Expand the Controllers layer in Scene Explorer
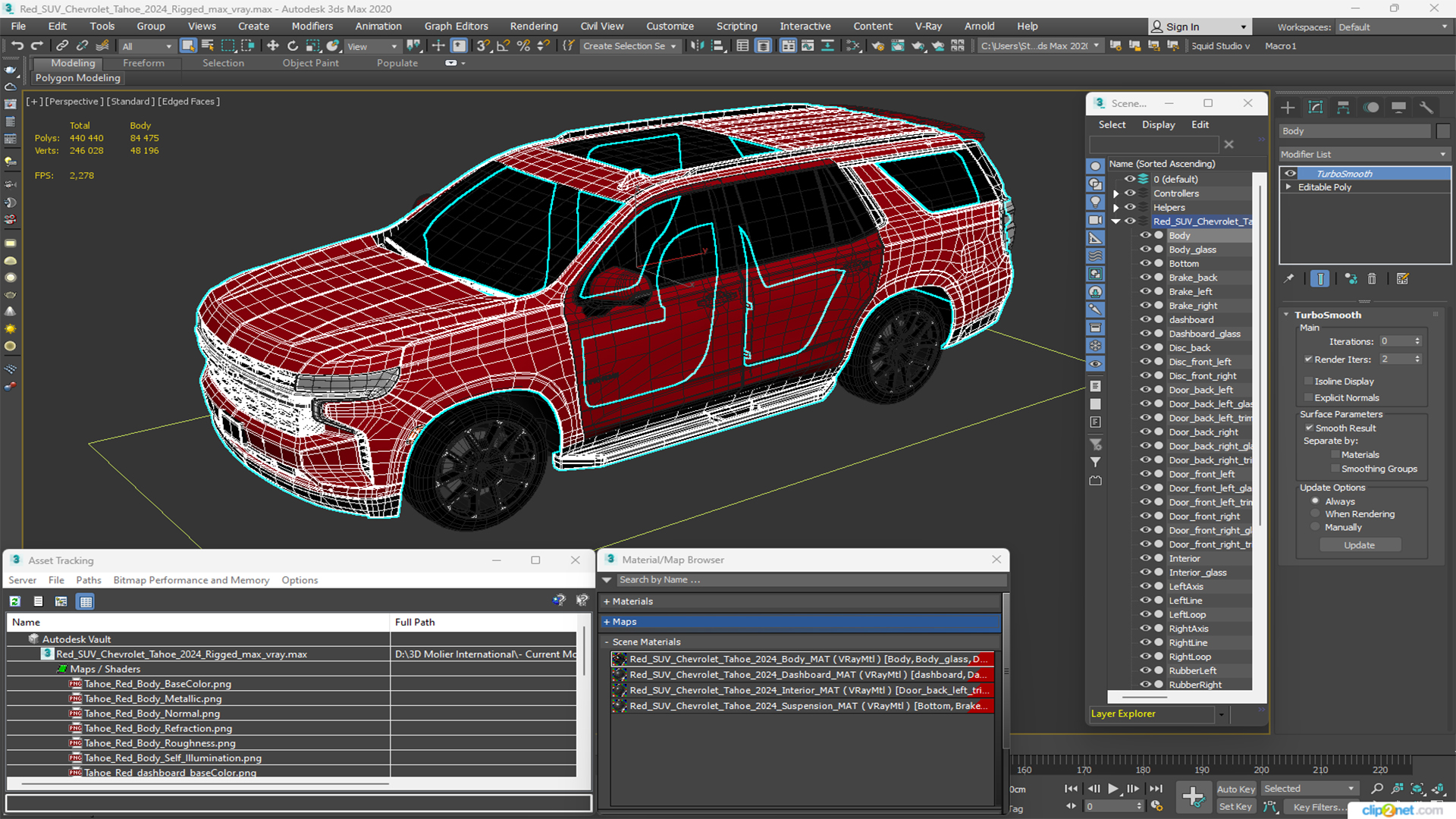The width and height of the screenshot is (1456, 819). [1116, 193]
